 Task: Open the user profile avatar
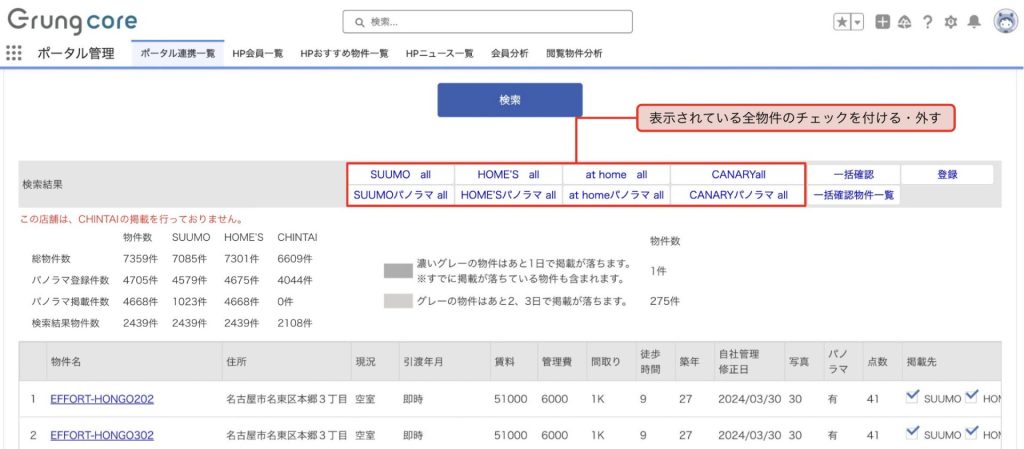coord(1004,21)
